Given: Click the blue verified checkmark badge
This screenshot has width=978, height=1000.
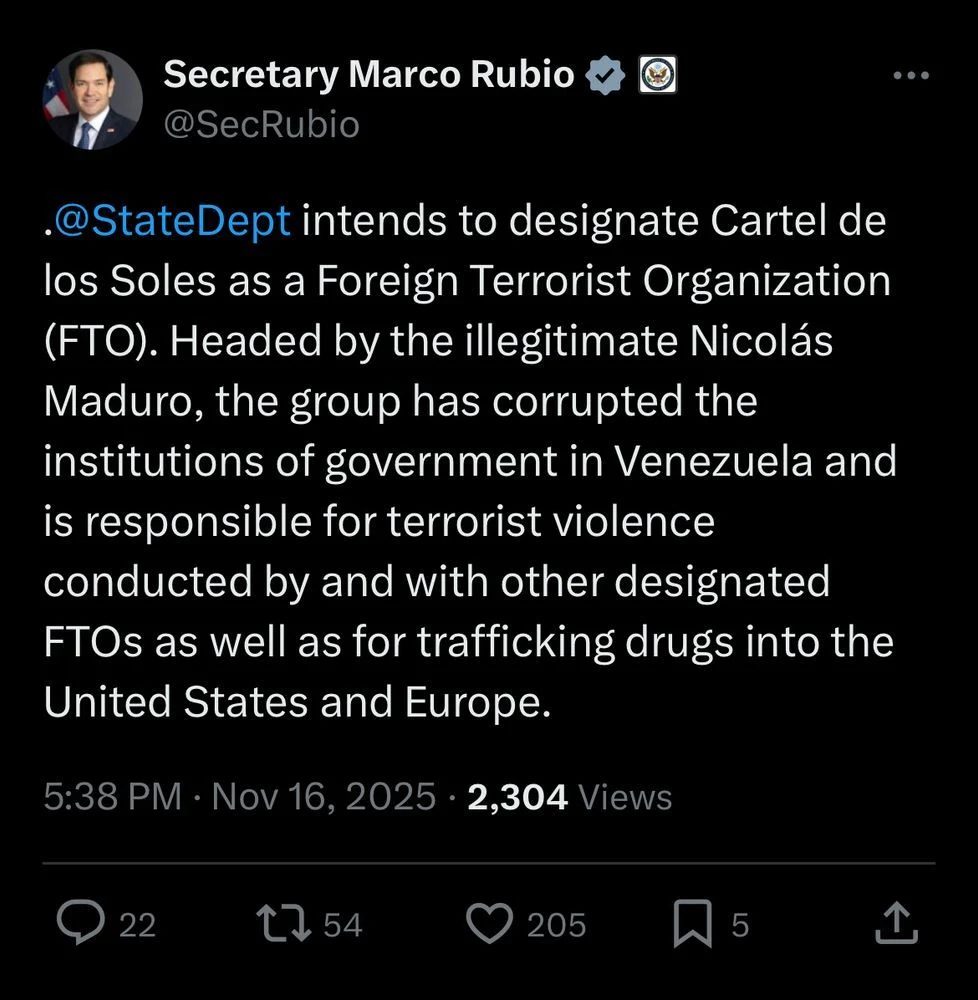Looking at the screenshot, I should 606,75.
